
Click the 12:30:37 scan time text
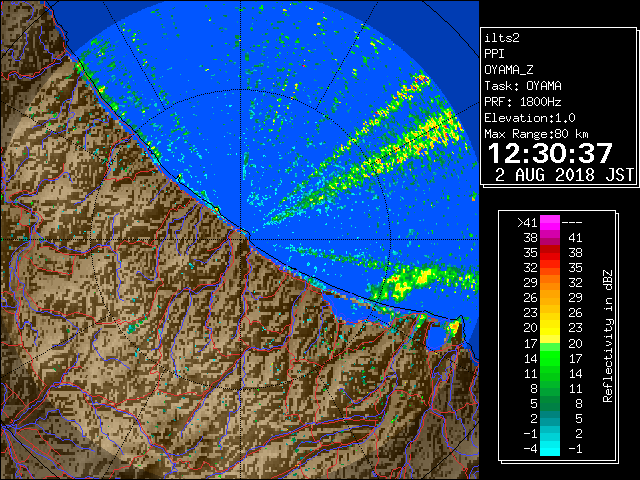coord(550,153)
